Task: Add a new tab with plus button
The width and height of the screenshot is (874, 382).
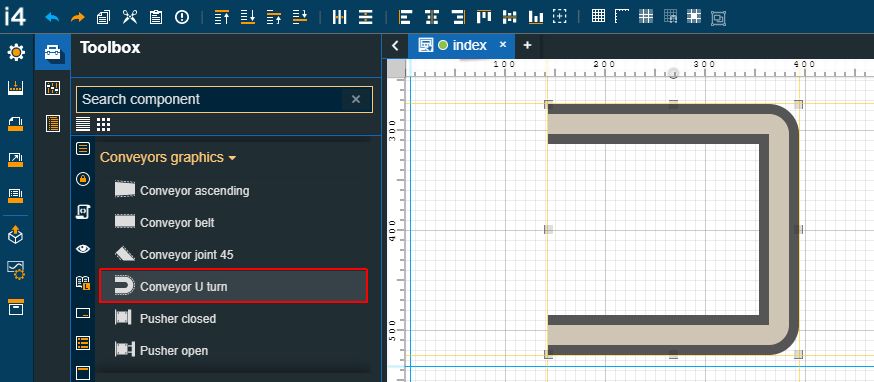Action: pos(527,46)
